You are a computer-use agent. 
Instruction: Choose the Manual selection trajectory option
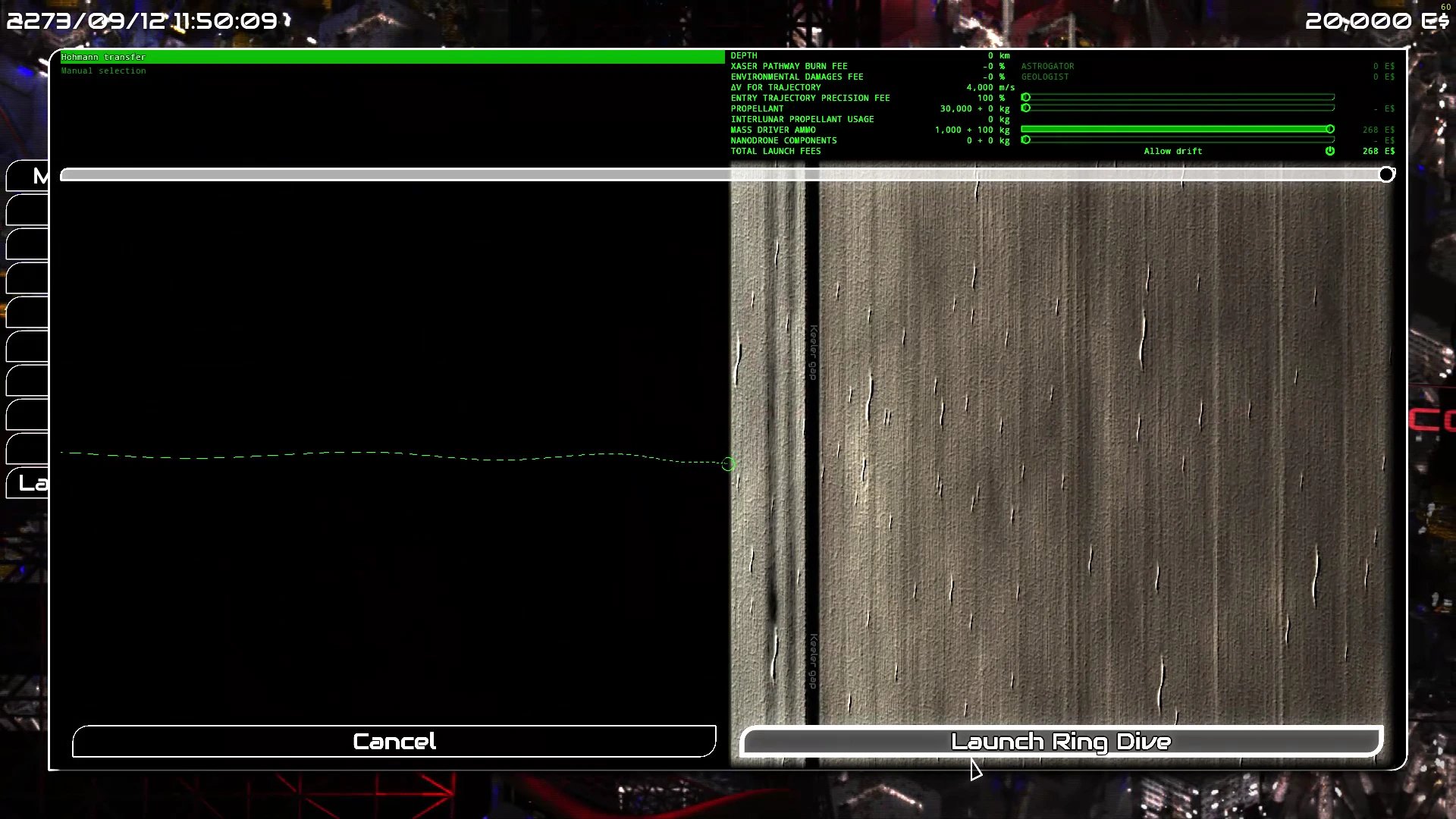(x=104, y=71)
